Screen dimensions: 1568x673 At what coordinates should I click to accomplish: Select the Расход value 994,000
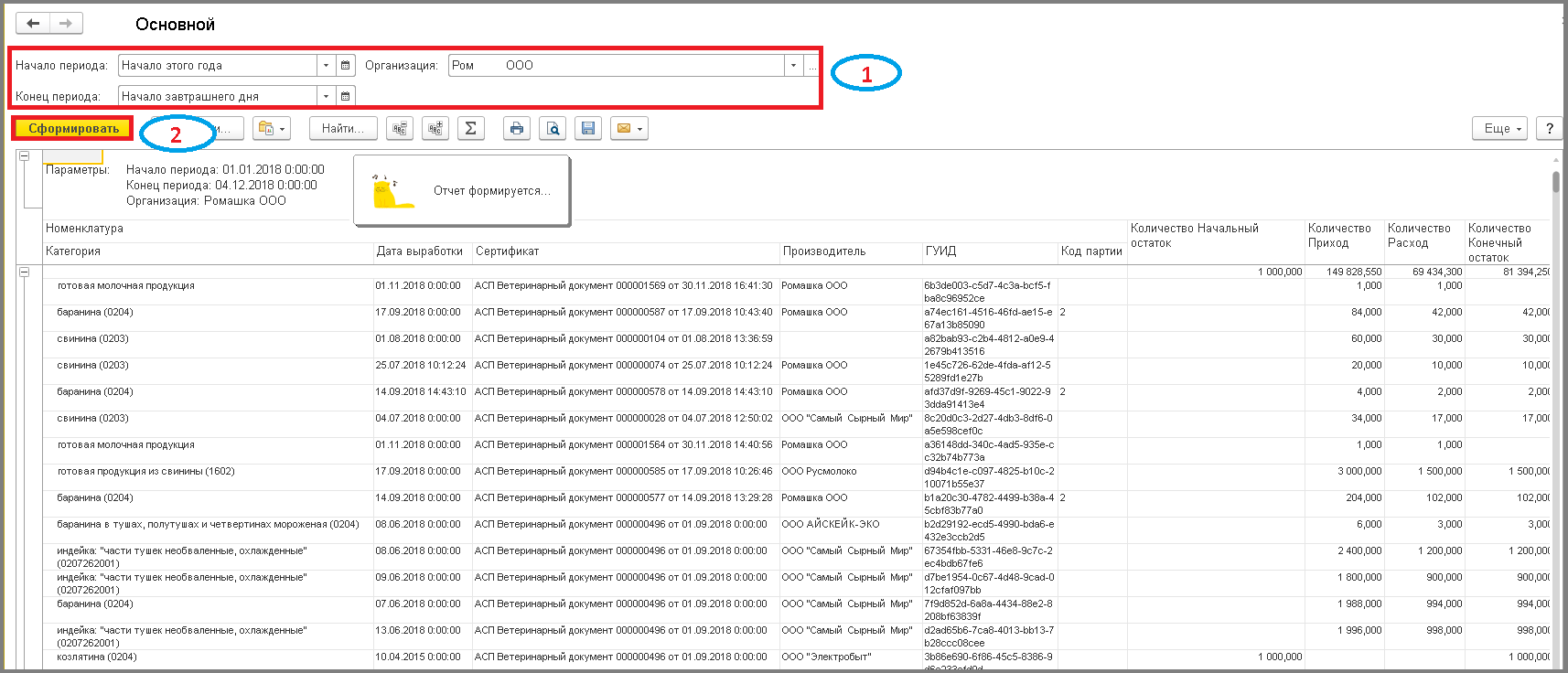pos(1423,610)
